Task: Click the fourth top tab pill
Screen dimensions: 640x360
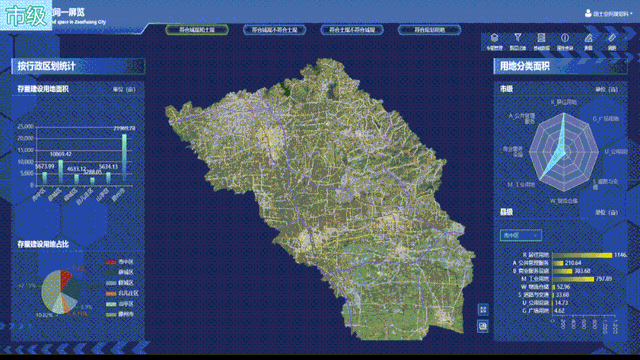Action: tap(429, 30)
